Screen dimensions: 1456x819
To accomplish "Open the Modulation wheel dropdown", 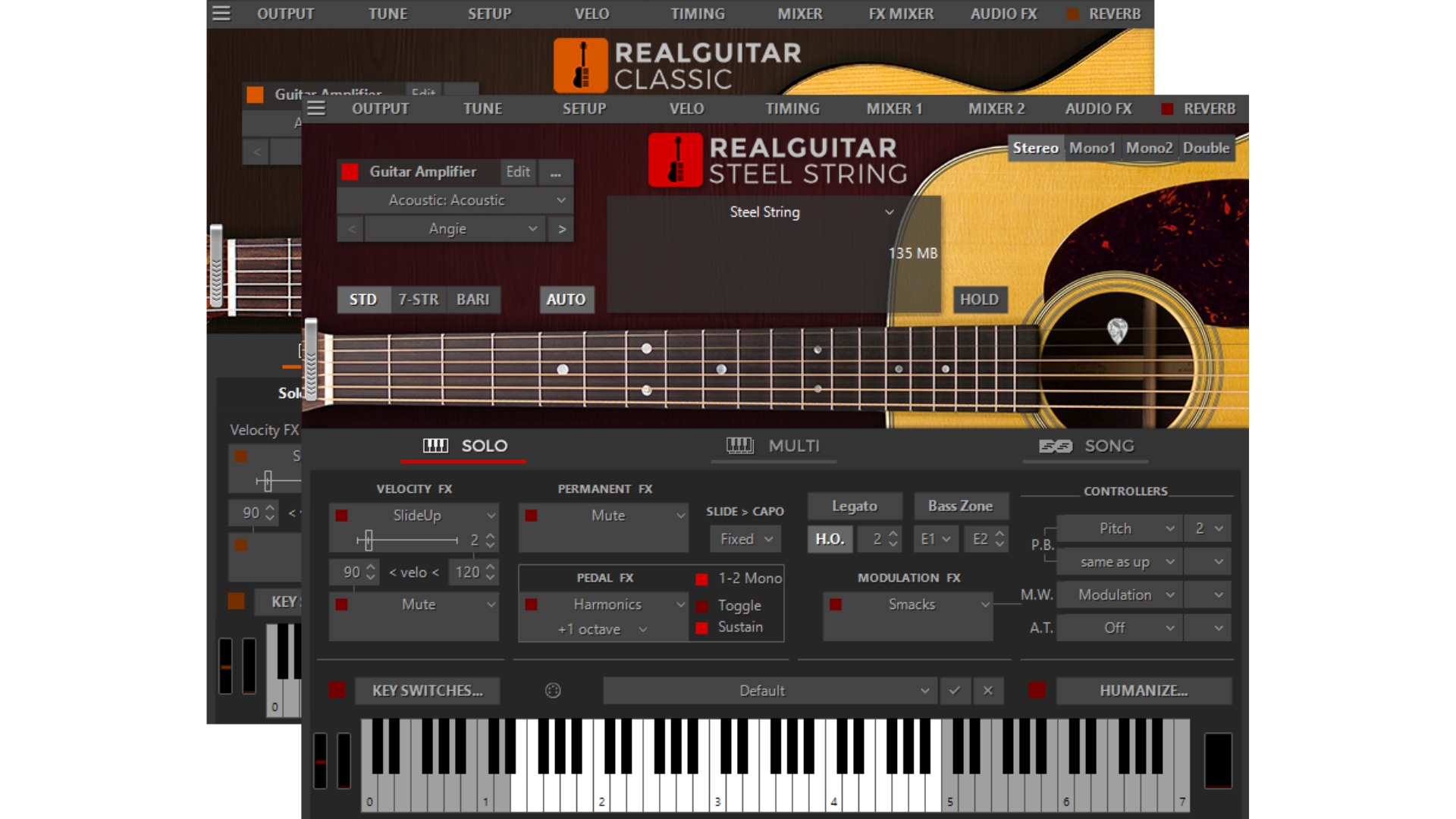I will [x=1120, y=595].
